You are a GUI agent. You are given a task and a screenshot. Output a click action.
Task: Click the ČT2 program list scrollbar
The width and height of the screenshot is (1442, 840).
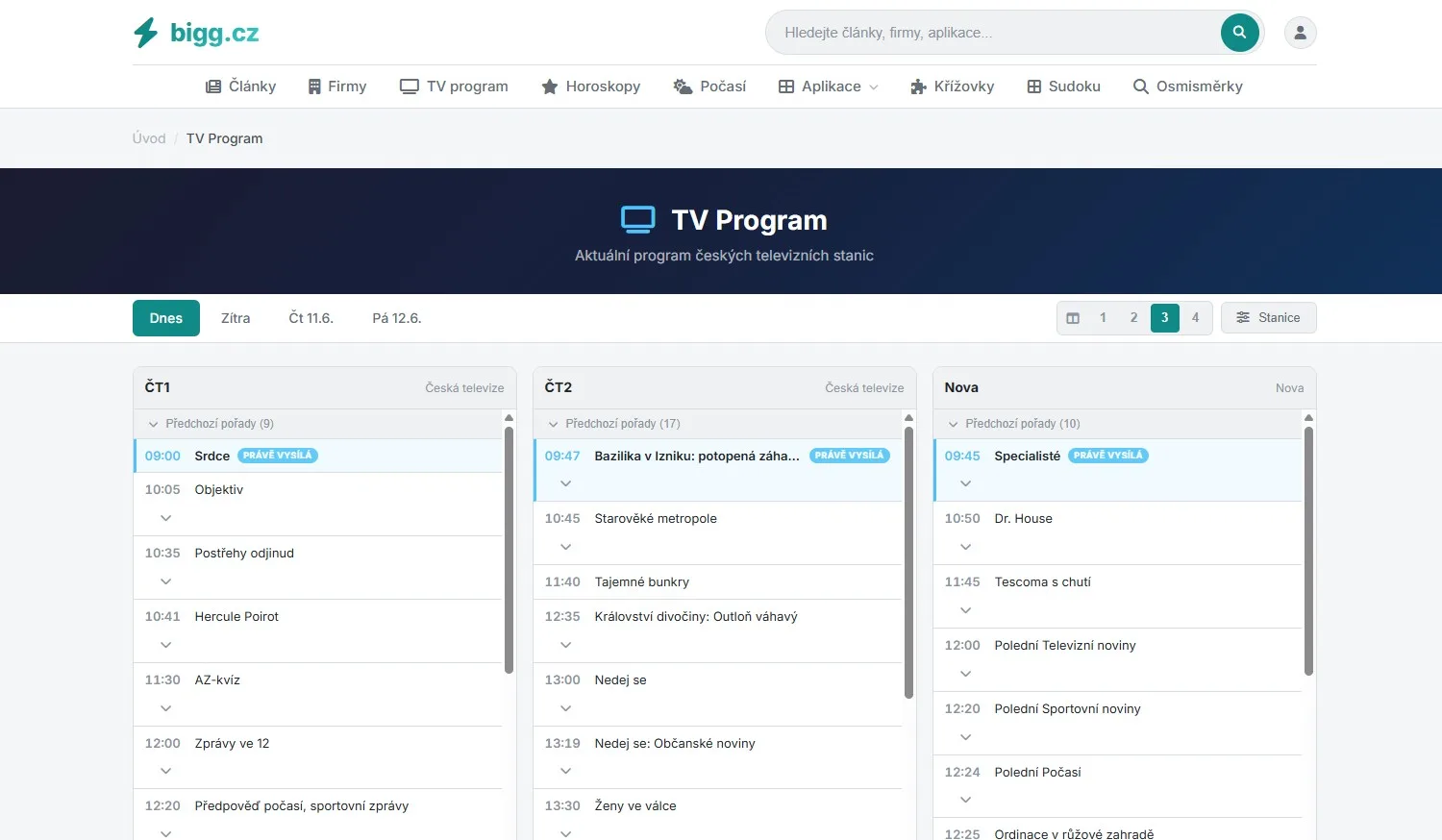click(x=909, y=562)
